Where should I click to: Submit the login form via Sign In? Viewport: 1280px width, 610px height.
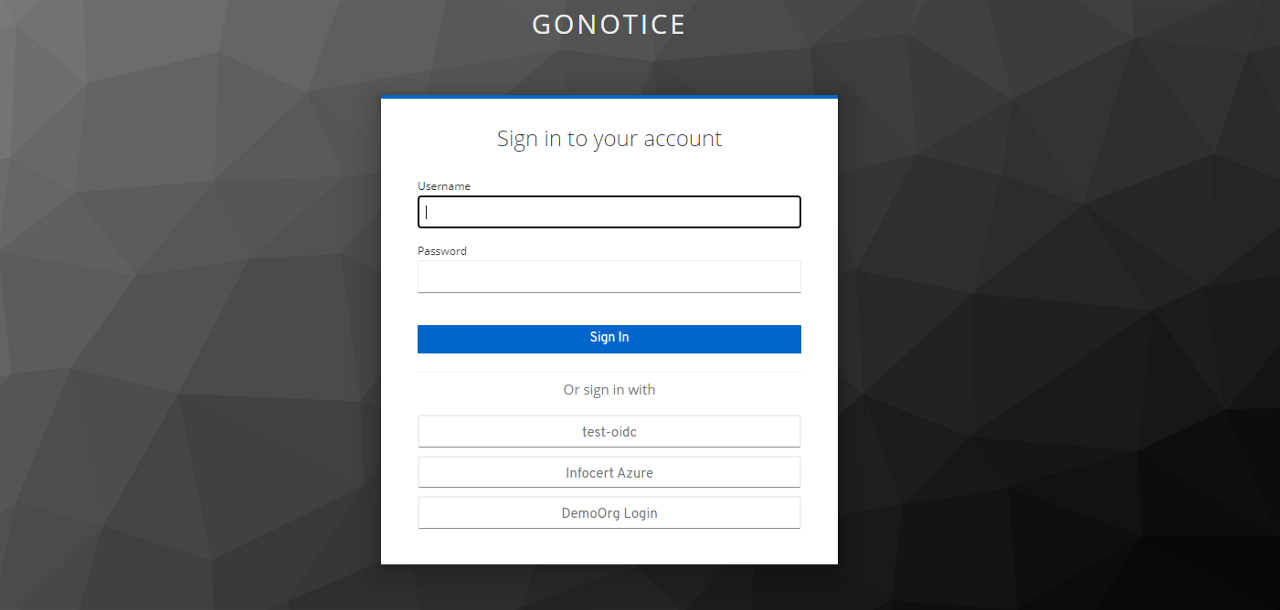click(609, 338)
